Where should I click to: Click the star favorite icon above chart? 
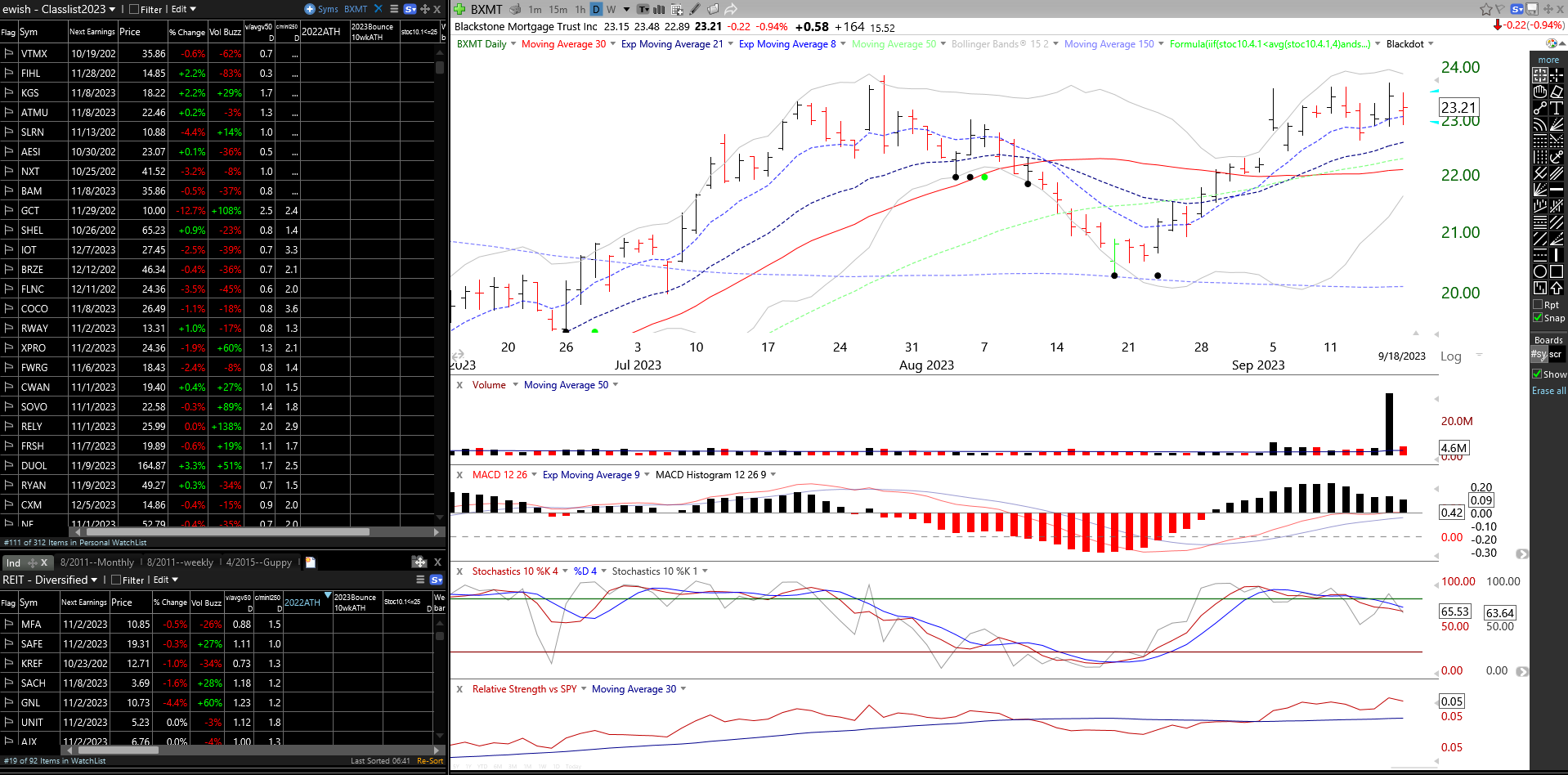(1485, 9)
